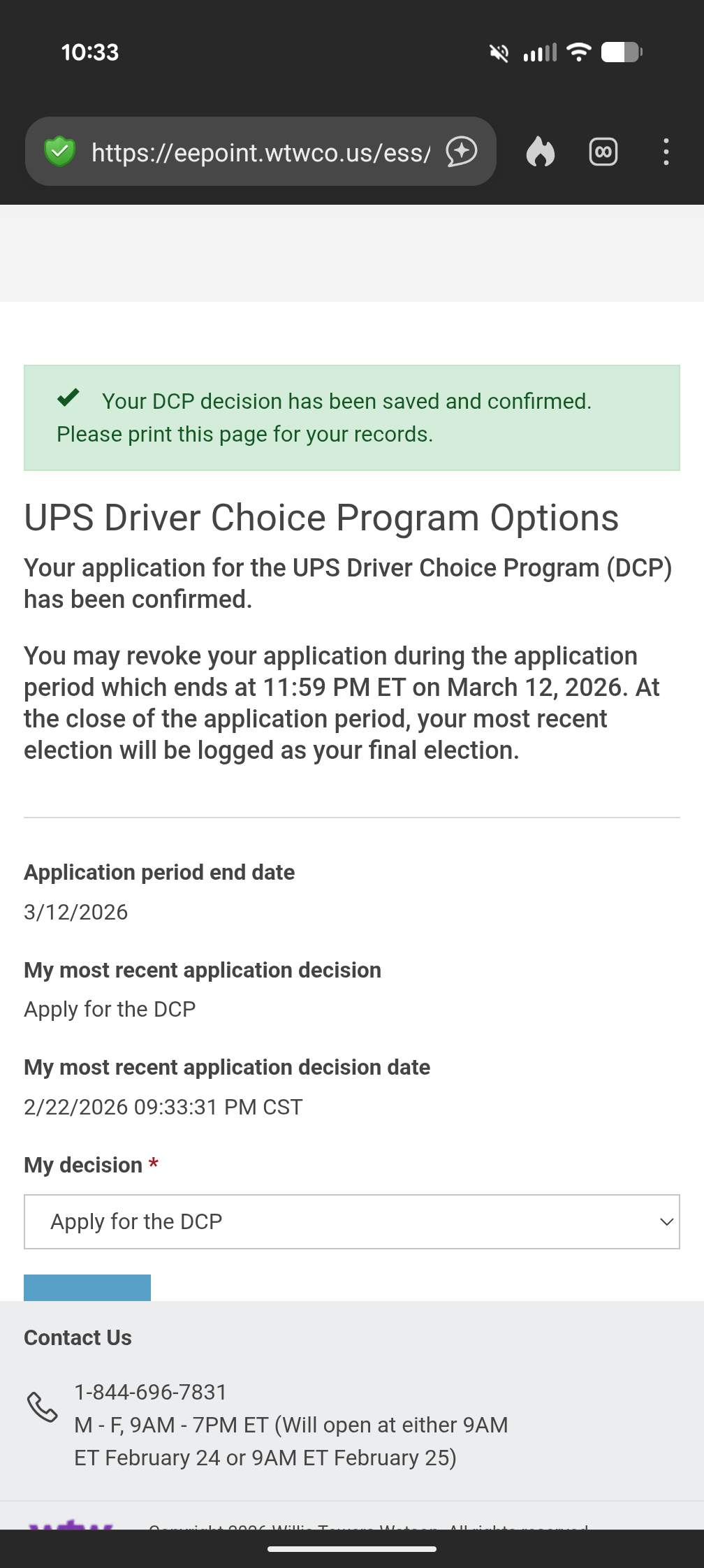Tap the phone icon under Contact Us
Screen dimensions: 704x1568
(42, 1407)
